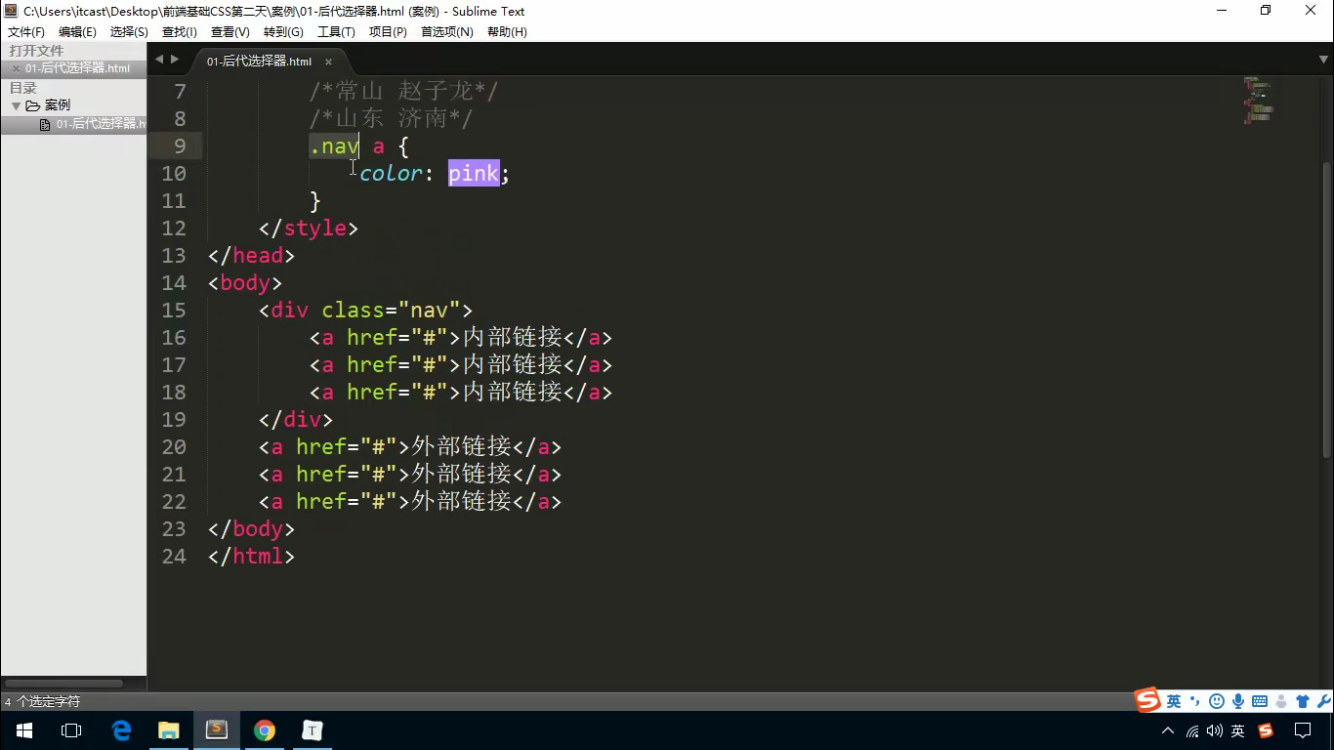Close the file in the 打开文件 list
Screen dimensions: 1334x750
15,69
